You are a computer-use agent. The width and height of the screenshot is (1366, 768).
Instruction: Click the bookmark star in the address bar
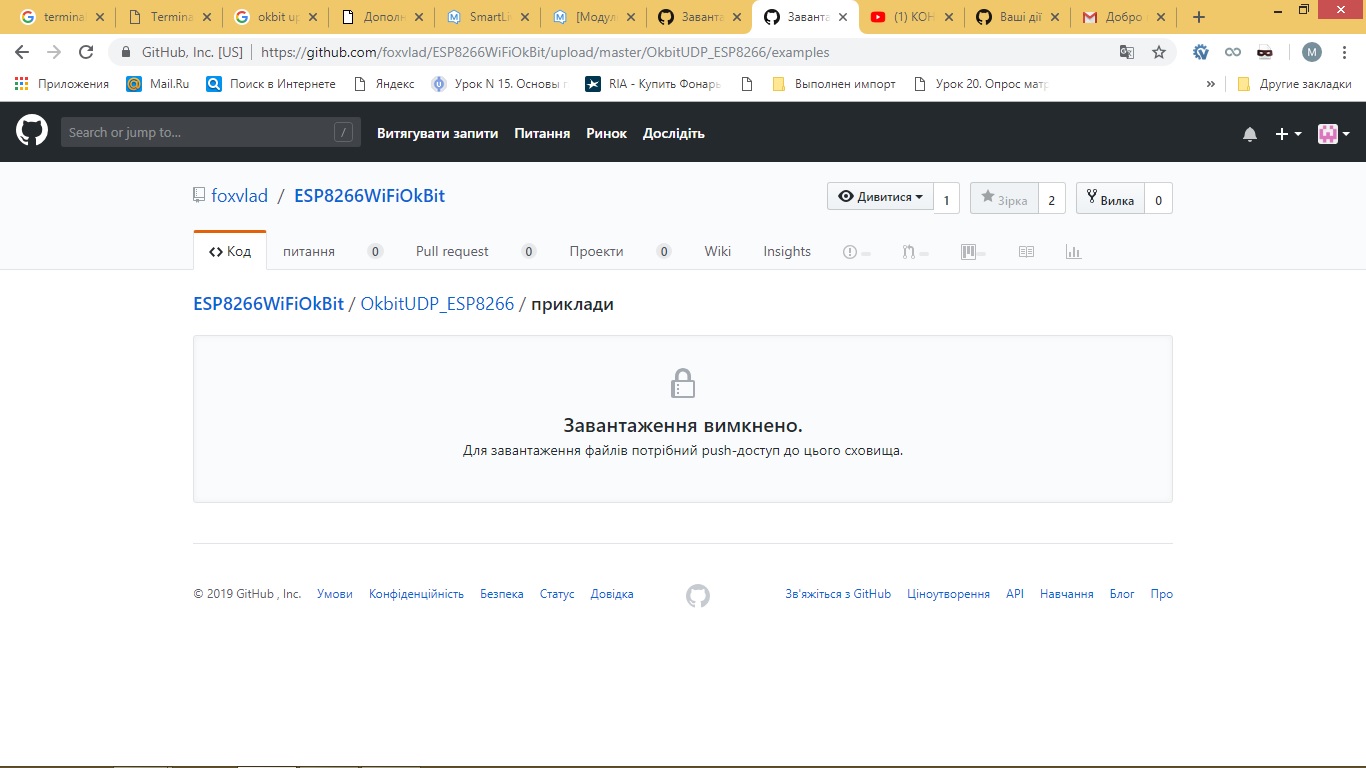tap(1156, 51)
